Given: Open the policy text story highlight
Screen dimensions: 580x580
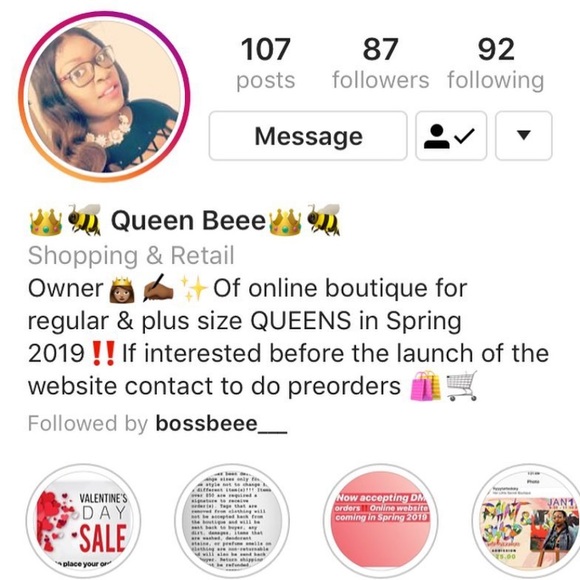Looking at the screenshot, I should coord(232,521).
